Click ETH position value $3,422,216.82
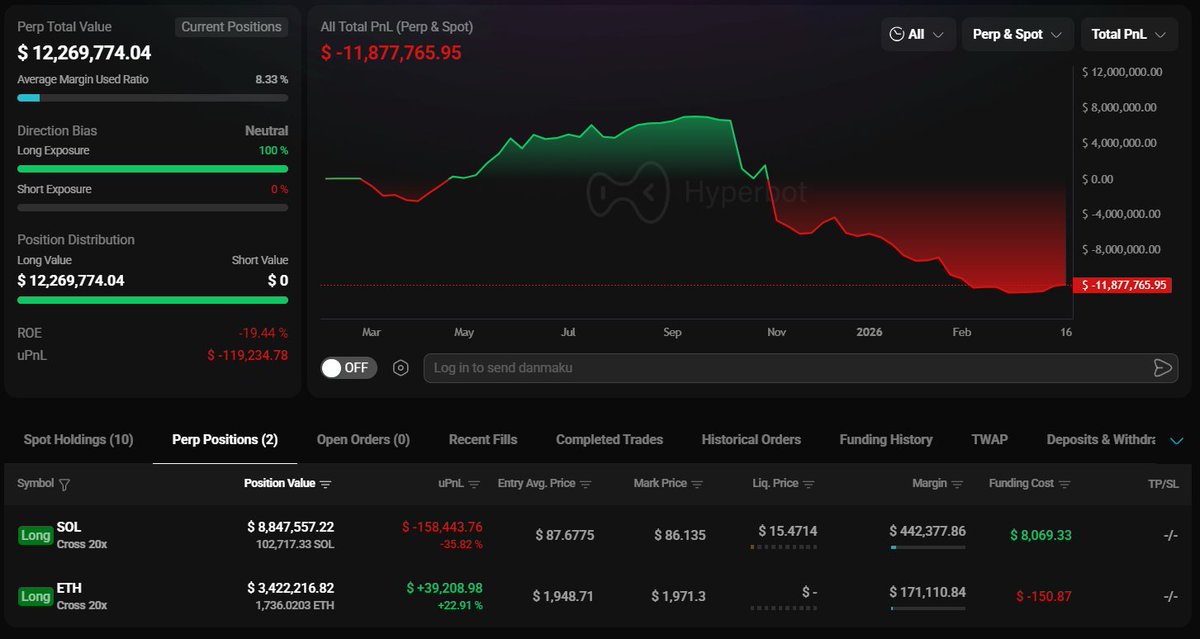This screenshot has height=639, width=1200. pos(291,588)
